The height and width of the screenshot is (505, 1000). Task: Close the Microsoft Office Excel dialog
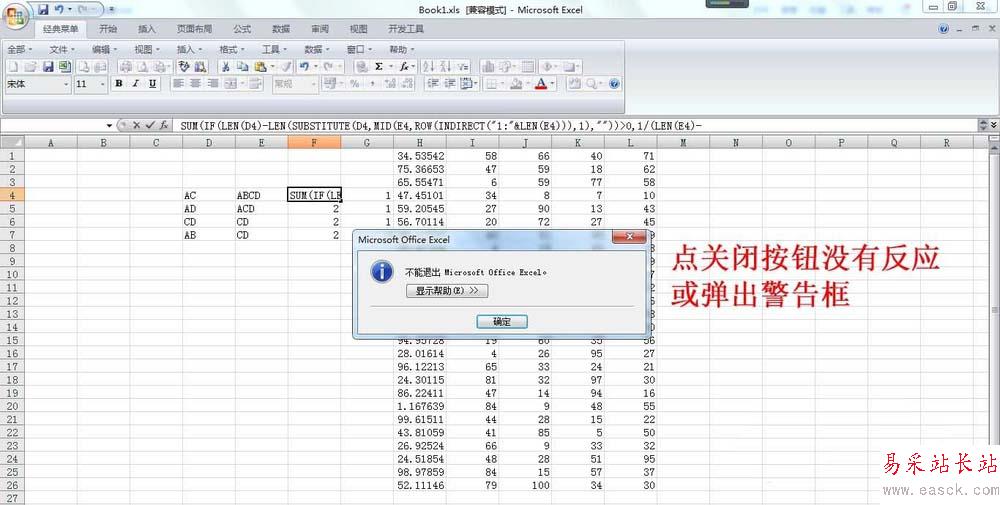click(x=629, y=237)
